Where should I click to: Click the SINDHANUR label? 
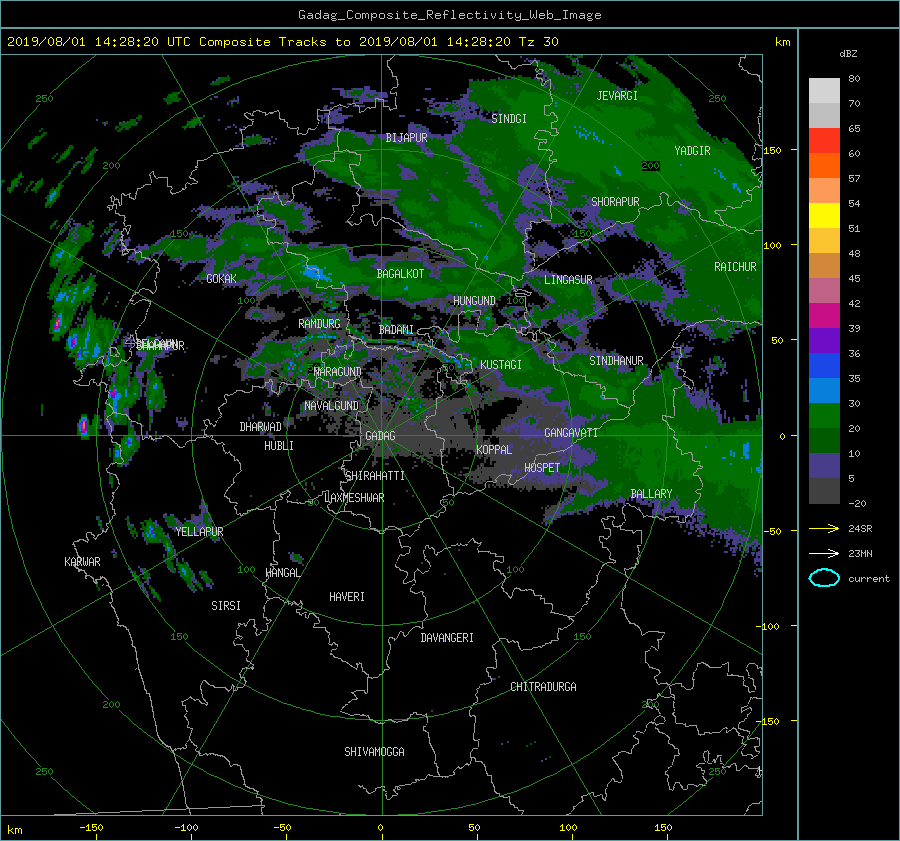pyautogui.click(x=616, y=361)
